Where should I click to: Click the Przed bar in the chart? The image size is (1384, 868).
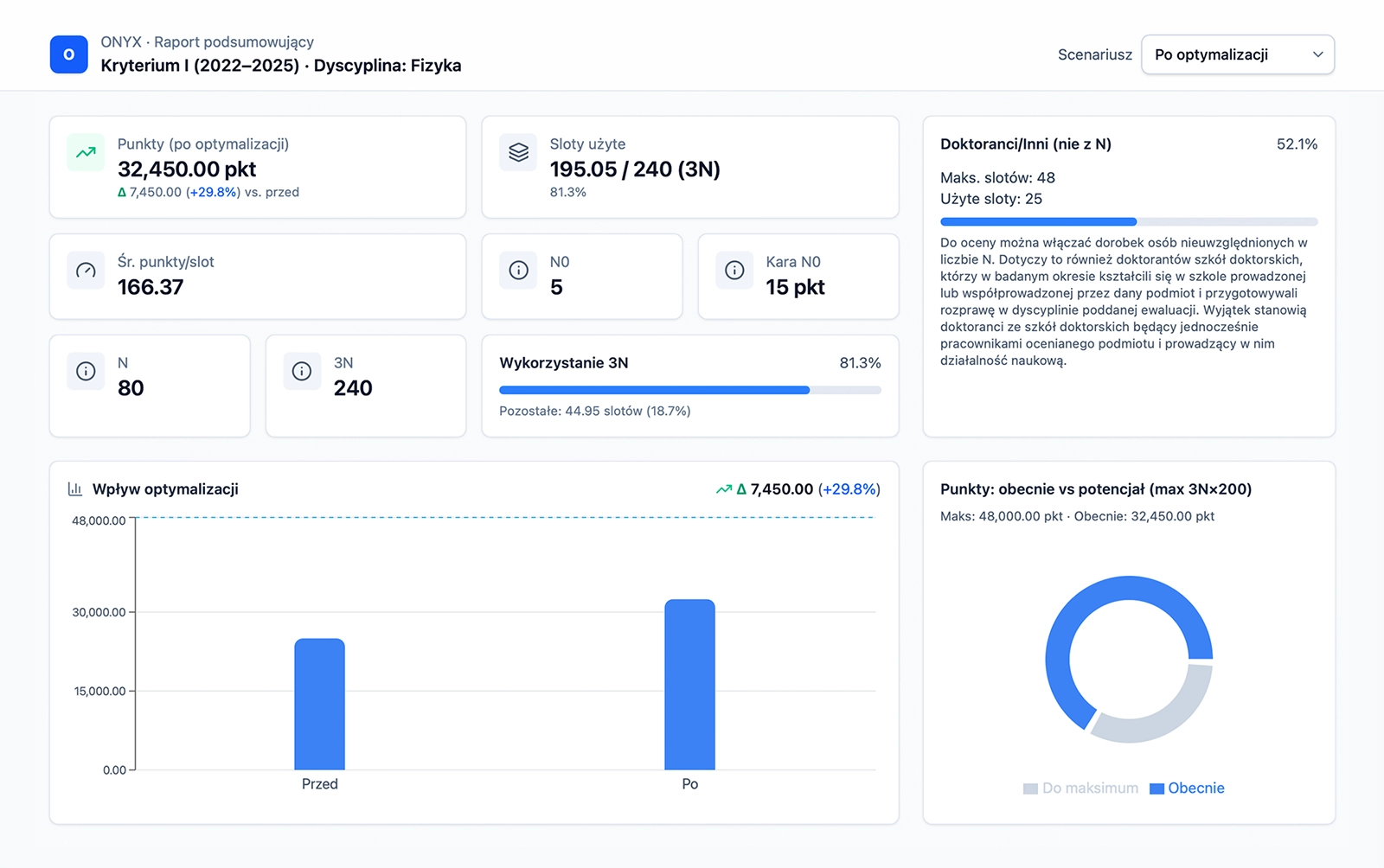pyautogui.click(x=319, y=704)
